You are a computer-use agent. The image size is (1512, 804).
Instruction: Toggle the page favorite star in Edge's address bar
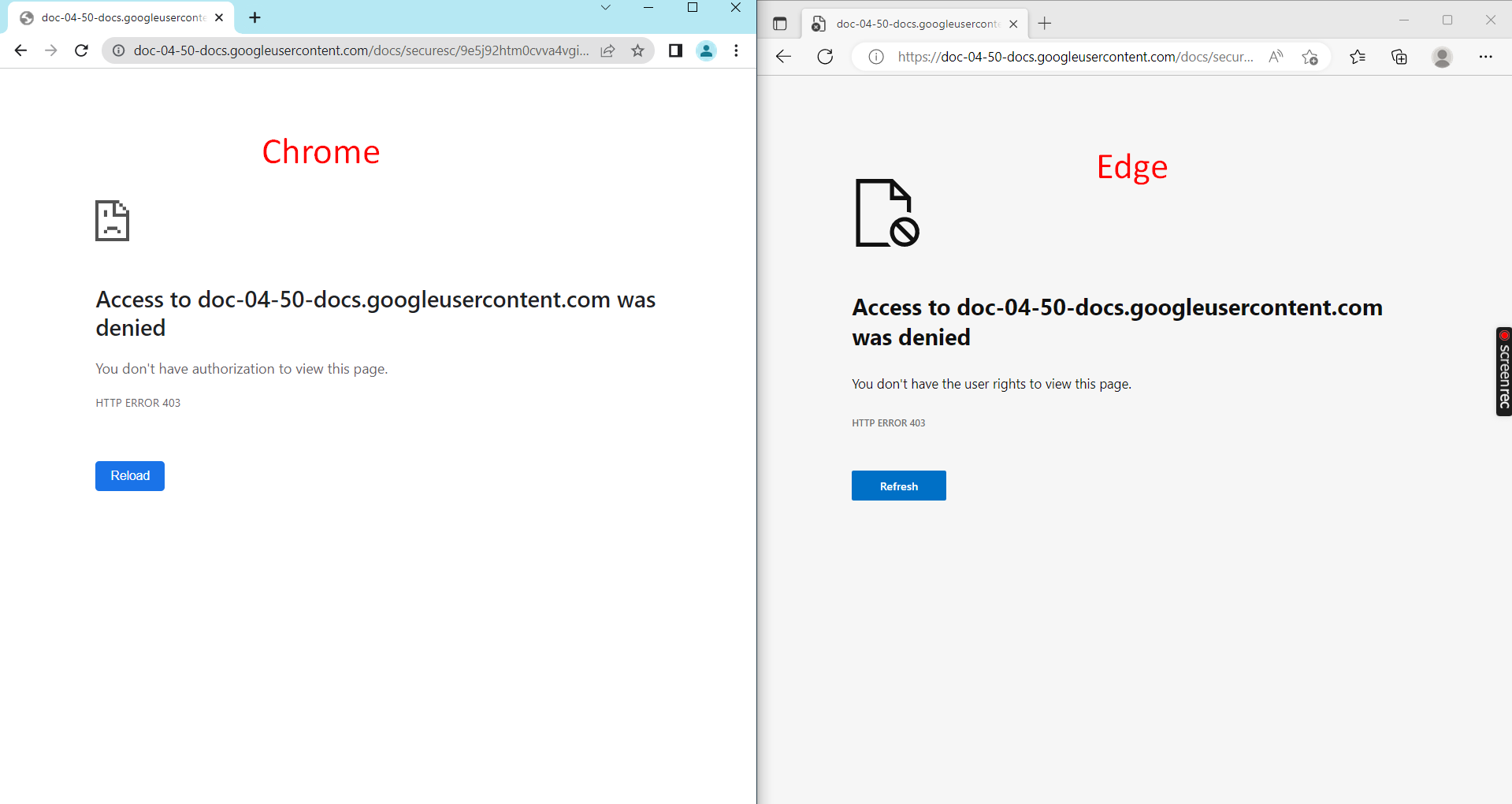1310,56
